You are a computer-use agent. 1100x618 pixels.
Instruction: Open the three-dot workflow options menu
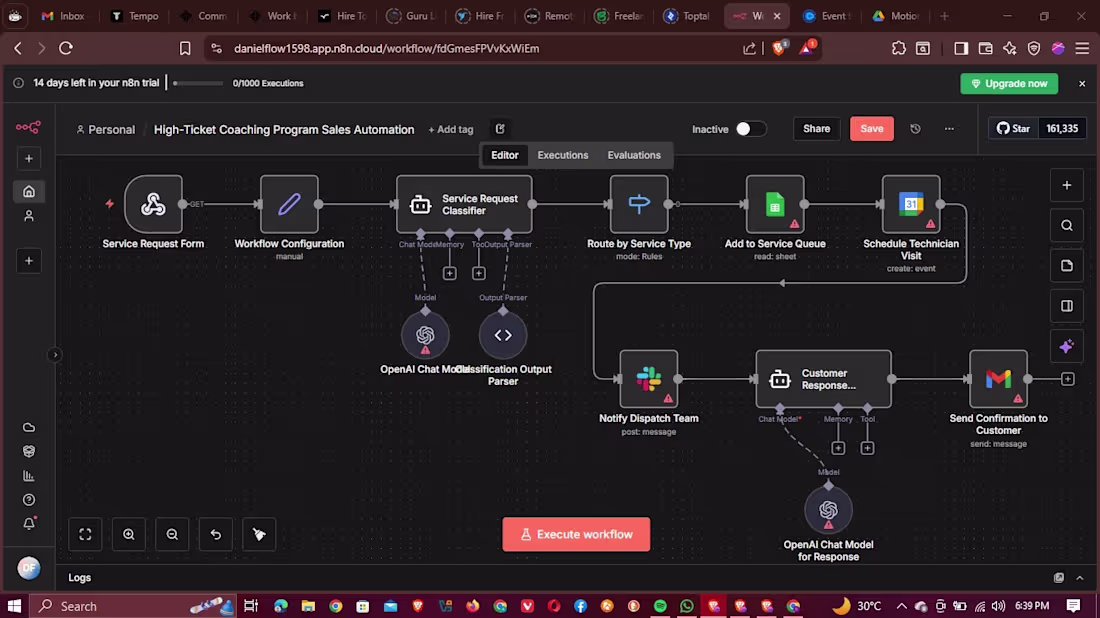(x=948, y=129)
